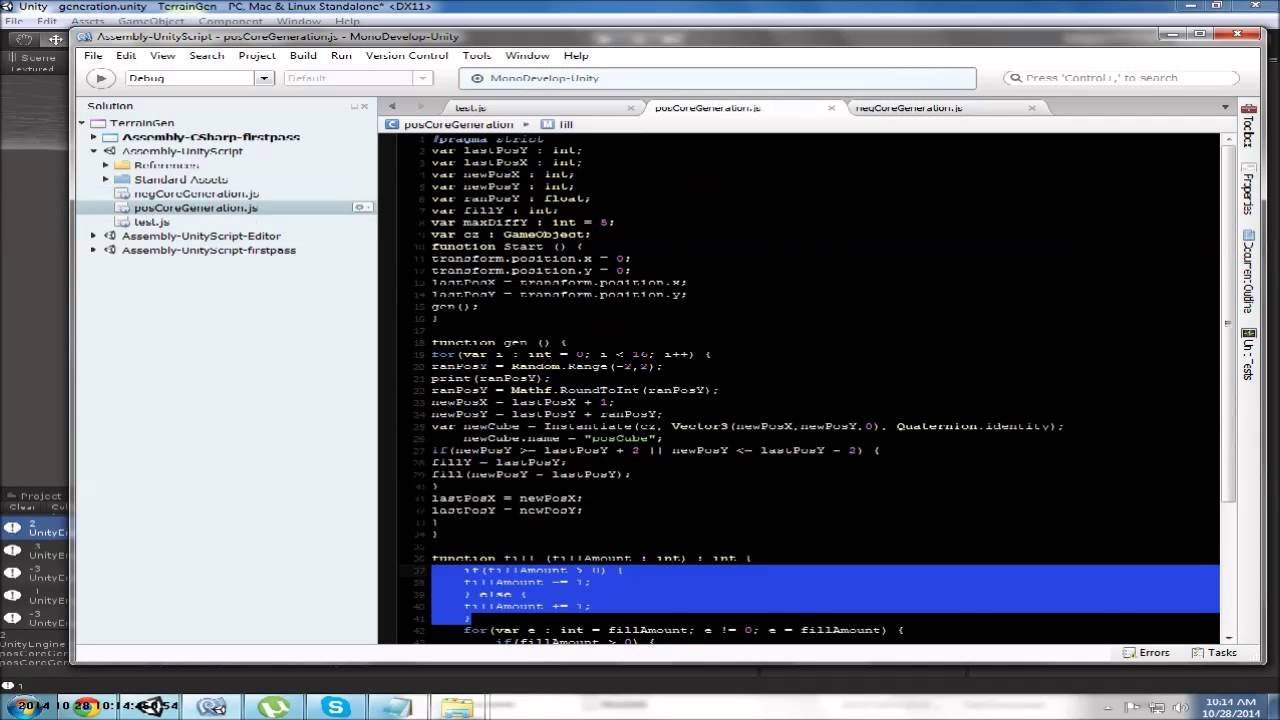Close the posCoreGeneration.js tab
The image size is (1280, 720).
tap(832, 107)
